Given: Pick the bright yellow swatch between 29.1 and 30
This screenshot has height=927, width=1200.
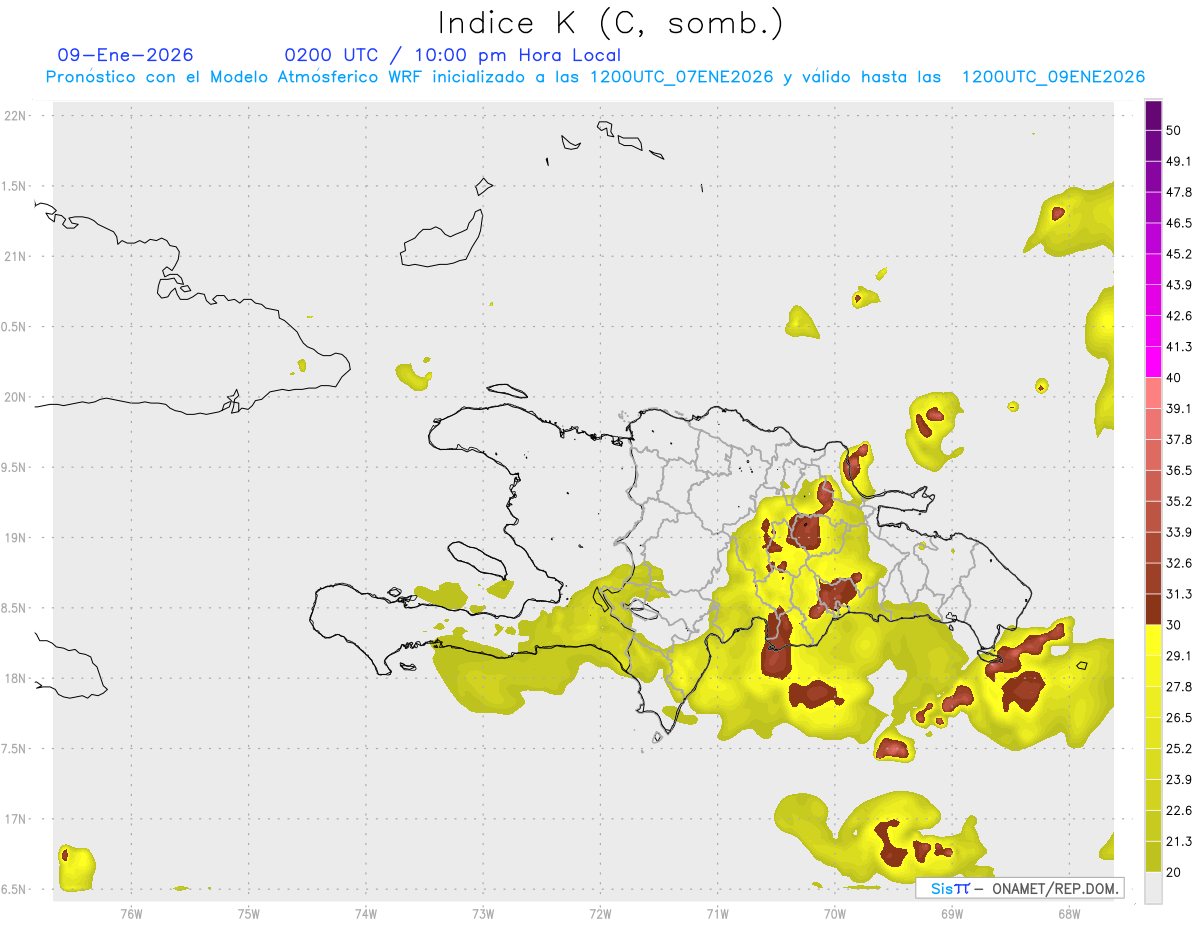Looking at the screenshot, I should pos(1153,640).
